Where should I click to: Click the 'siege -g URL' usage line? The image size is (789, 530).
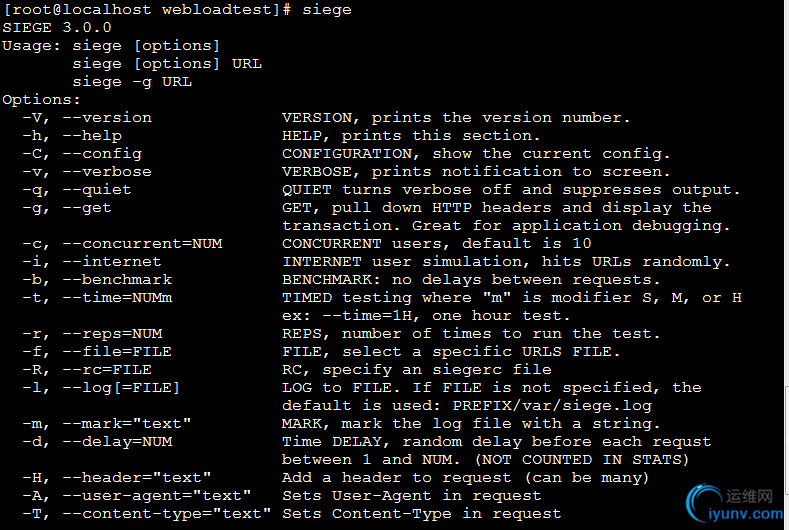click(132, 82)
